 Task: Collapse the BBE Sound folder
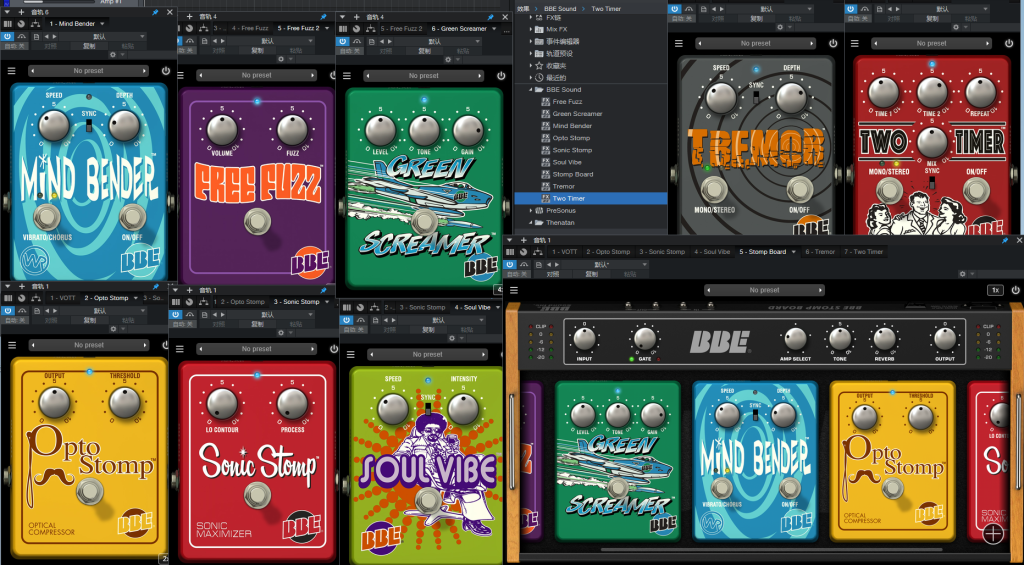[531, 89]
